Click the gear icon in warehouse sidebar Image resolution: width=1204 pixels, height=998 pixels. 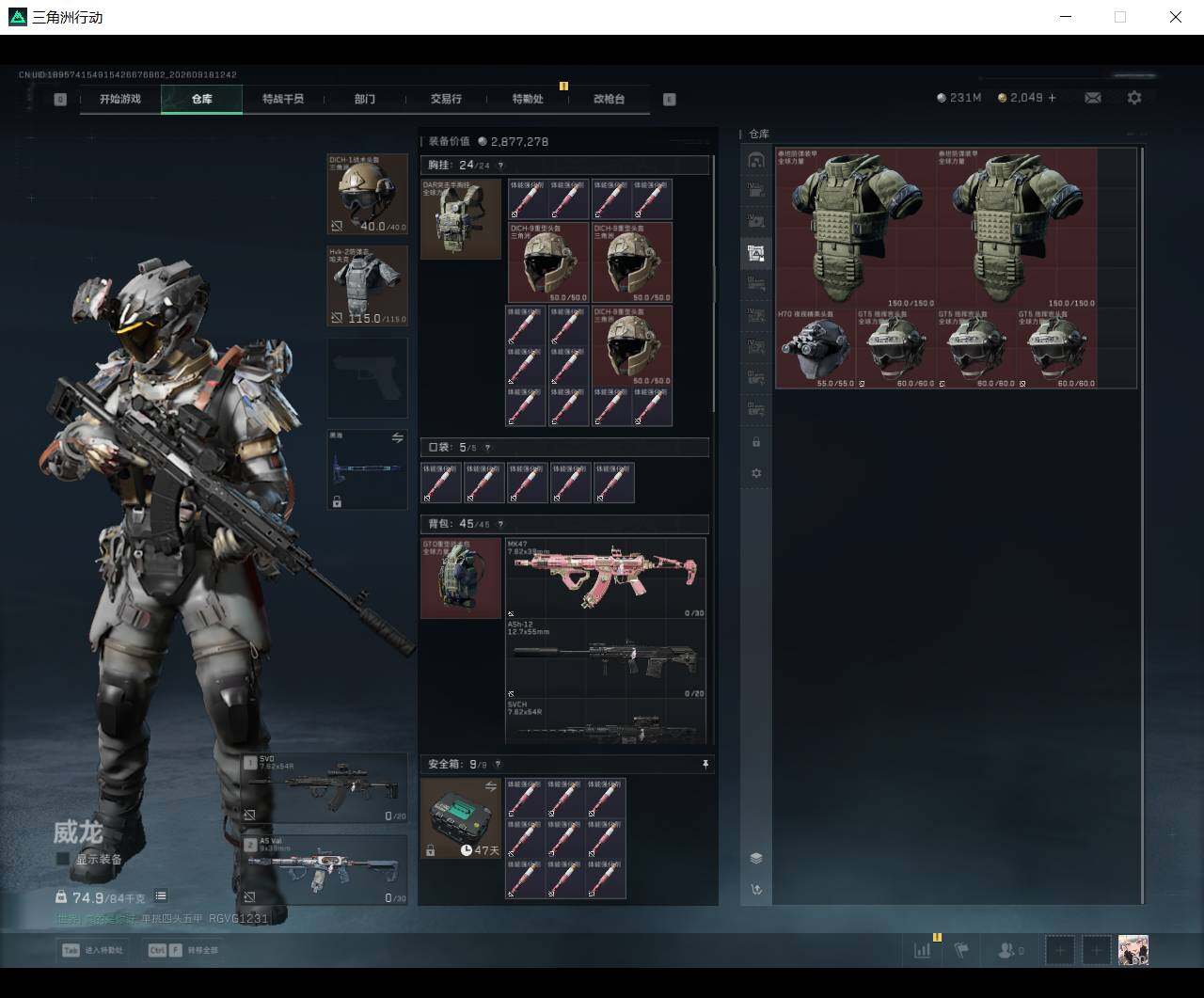point(756,473)
